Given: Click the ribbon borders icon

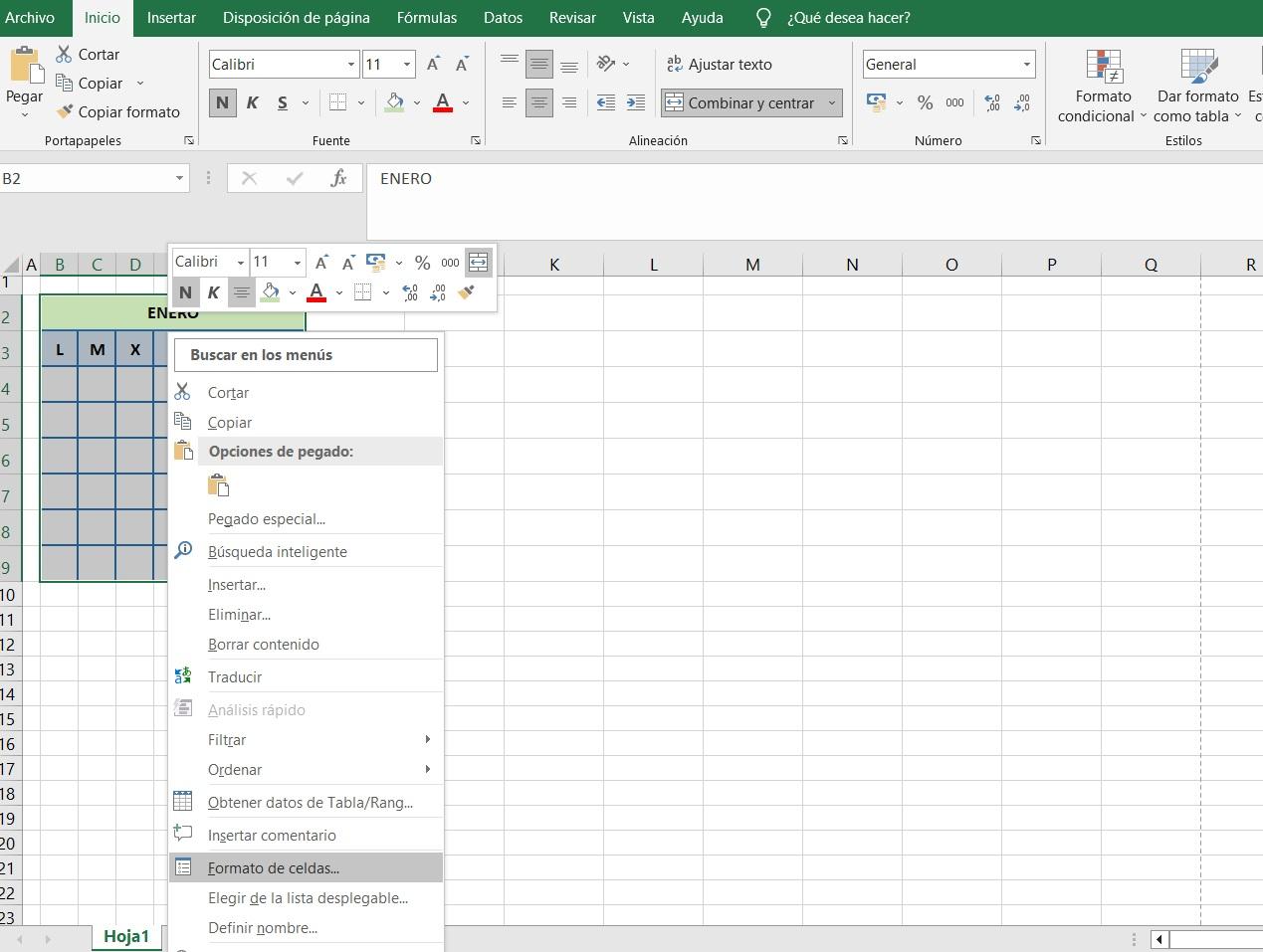Looking at the screenshot, I should coord(337,102).
